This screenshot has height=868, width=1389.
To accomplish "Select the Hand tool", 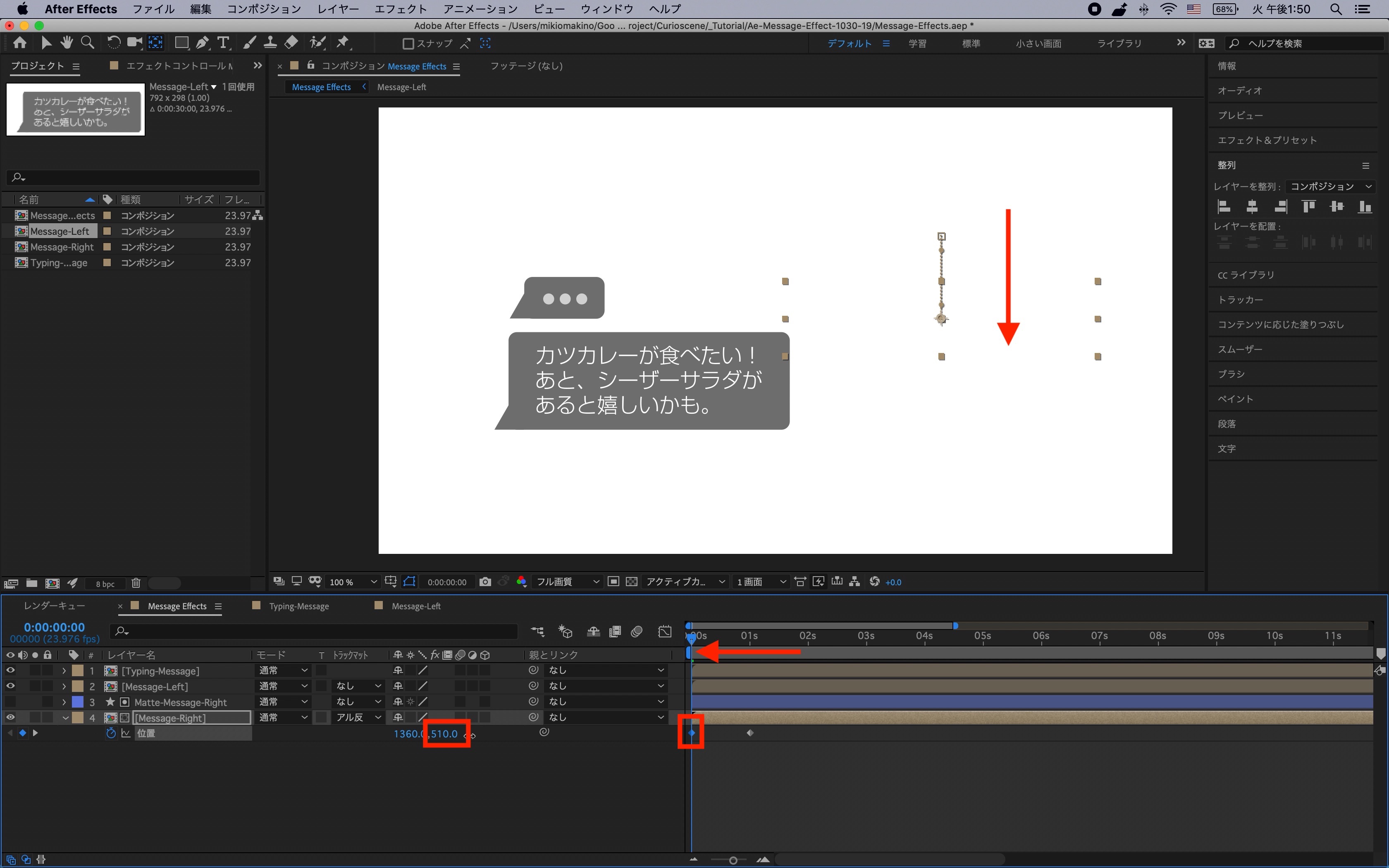I will click(67, 43).
